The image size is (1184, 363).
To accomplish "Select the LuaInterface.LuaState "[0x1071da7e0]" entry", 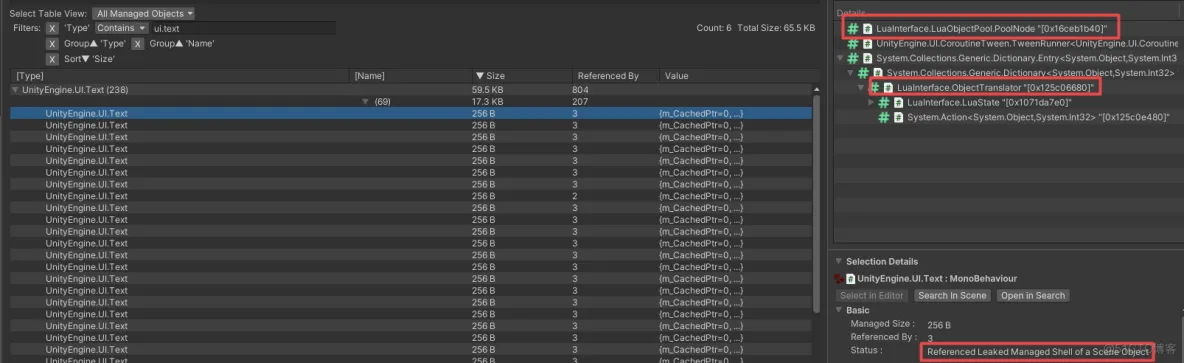I will (x=989, y=103).
